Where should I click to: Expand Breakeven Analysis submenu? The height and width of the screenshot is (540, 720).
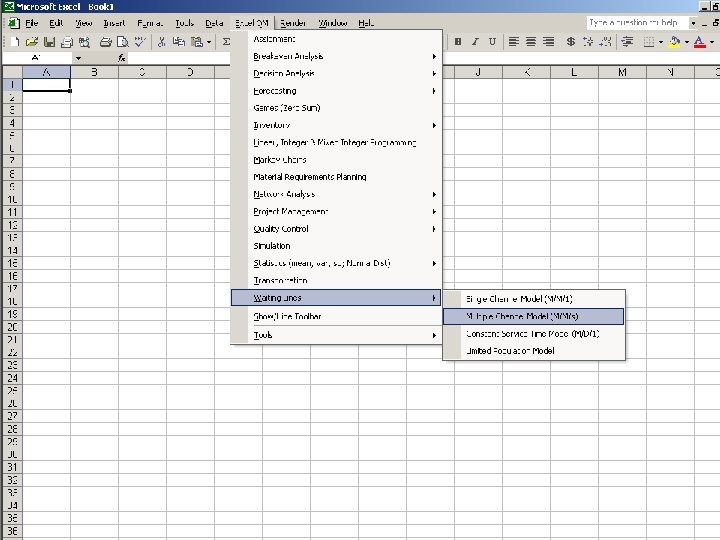336,56
